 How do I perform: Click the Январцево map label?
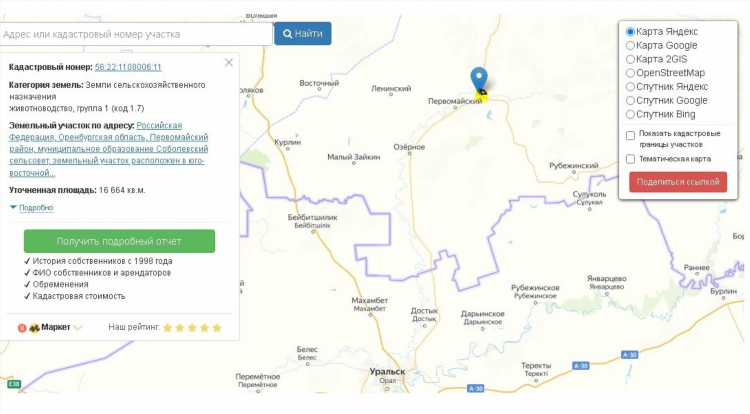pyautogui.click(x=607, y=279)
